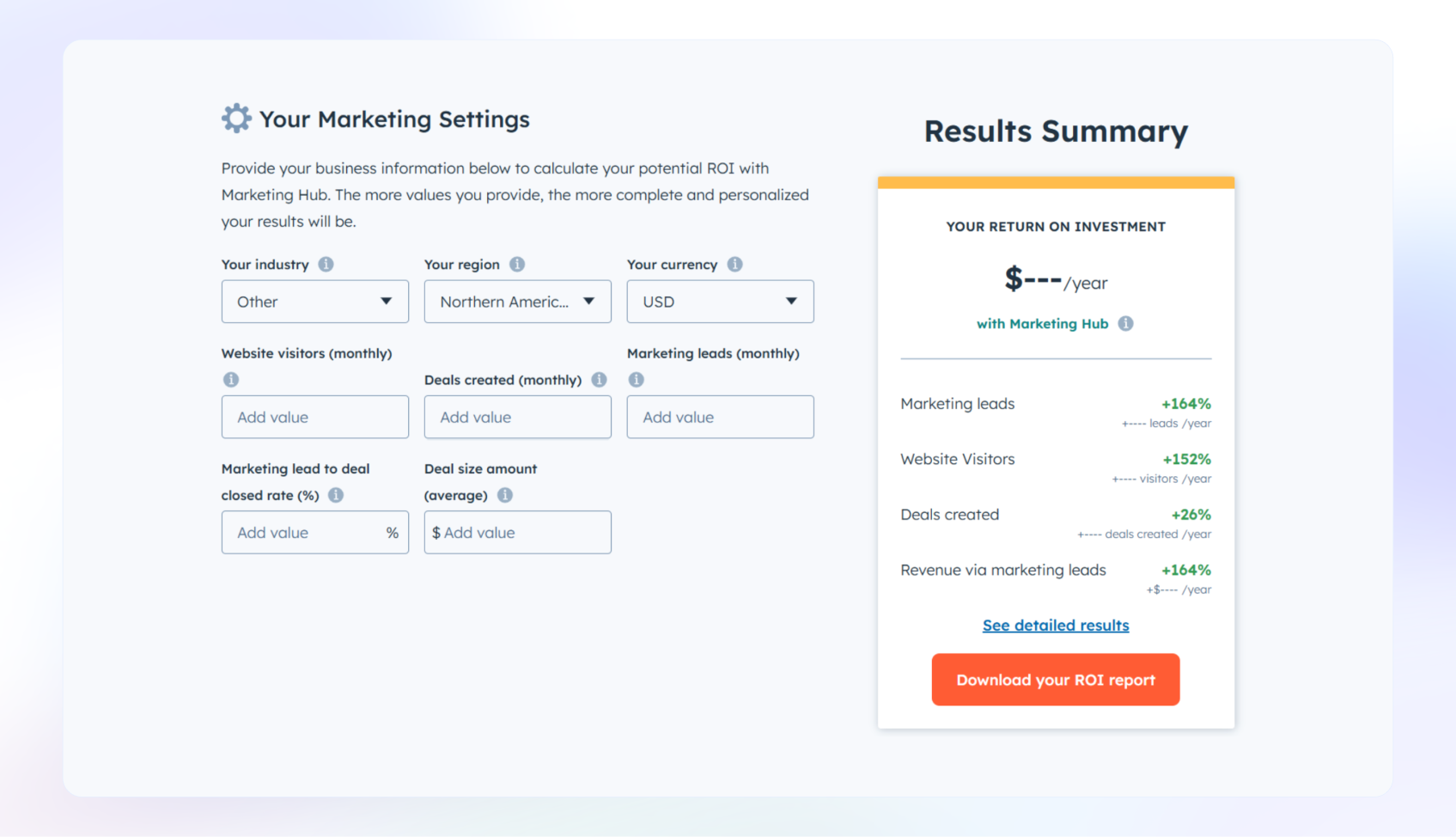Click the Deal size amount dollar input
1456x837 pixels.
tap(517, 532)
